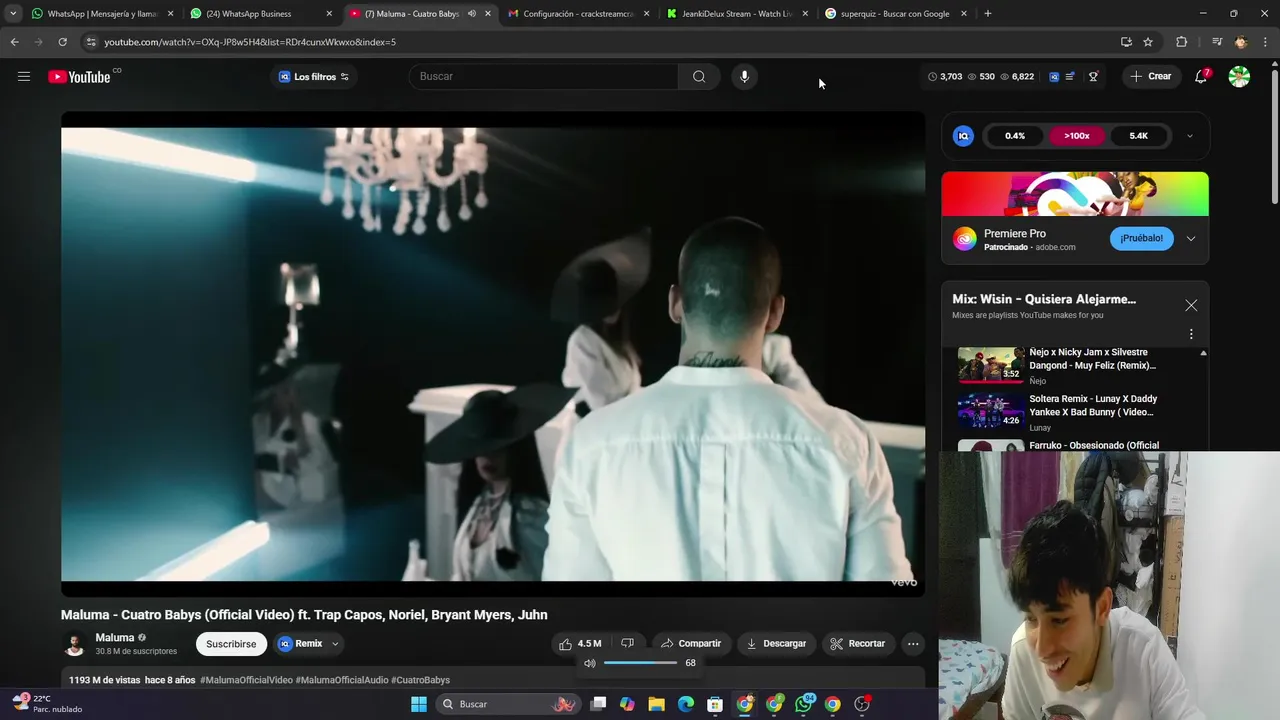The height and width of the screenshot is (720, 1280).
Task: Expand the Premiere Pro ad chevron
Action: [1191, 239]
